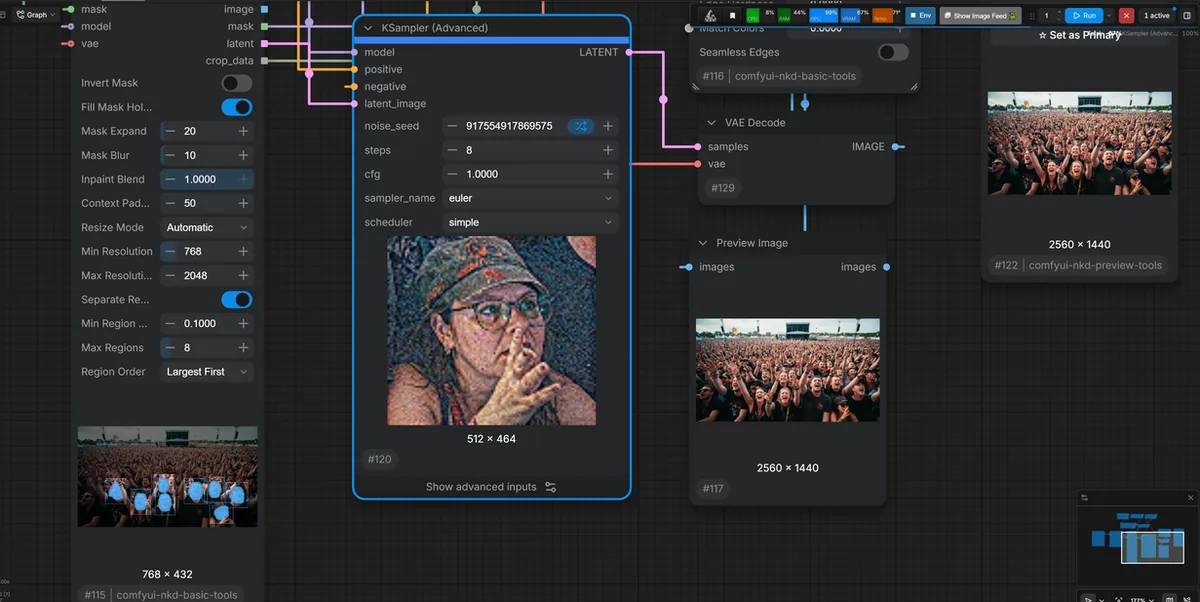
Task: Increase Max Regions with the plus icon
Action: click(243, 348)
